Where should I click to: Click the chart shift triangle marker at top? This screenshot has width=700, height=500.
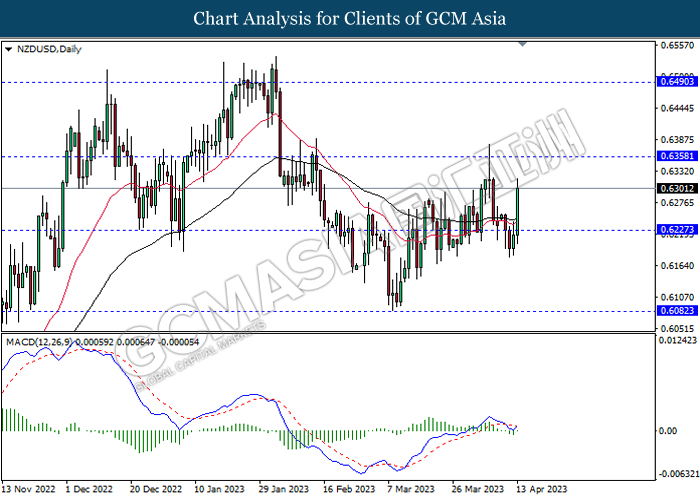522,44
